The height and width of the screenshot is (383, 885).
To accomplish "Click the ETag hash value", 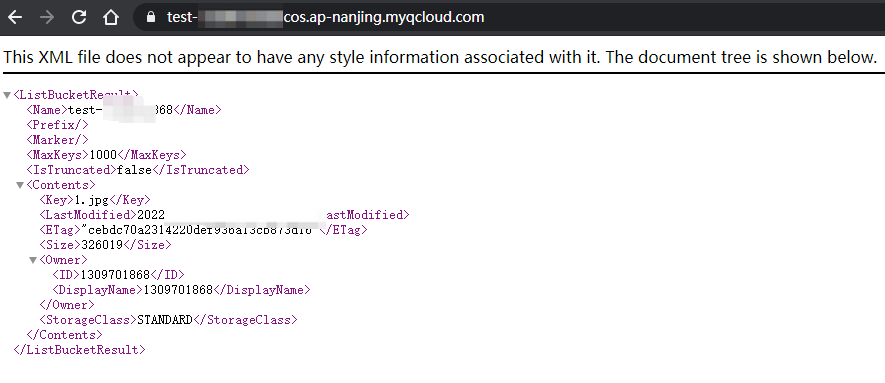I will coord(199,230).
